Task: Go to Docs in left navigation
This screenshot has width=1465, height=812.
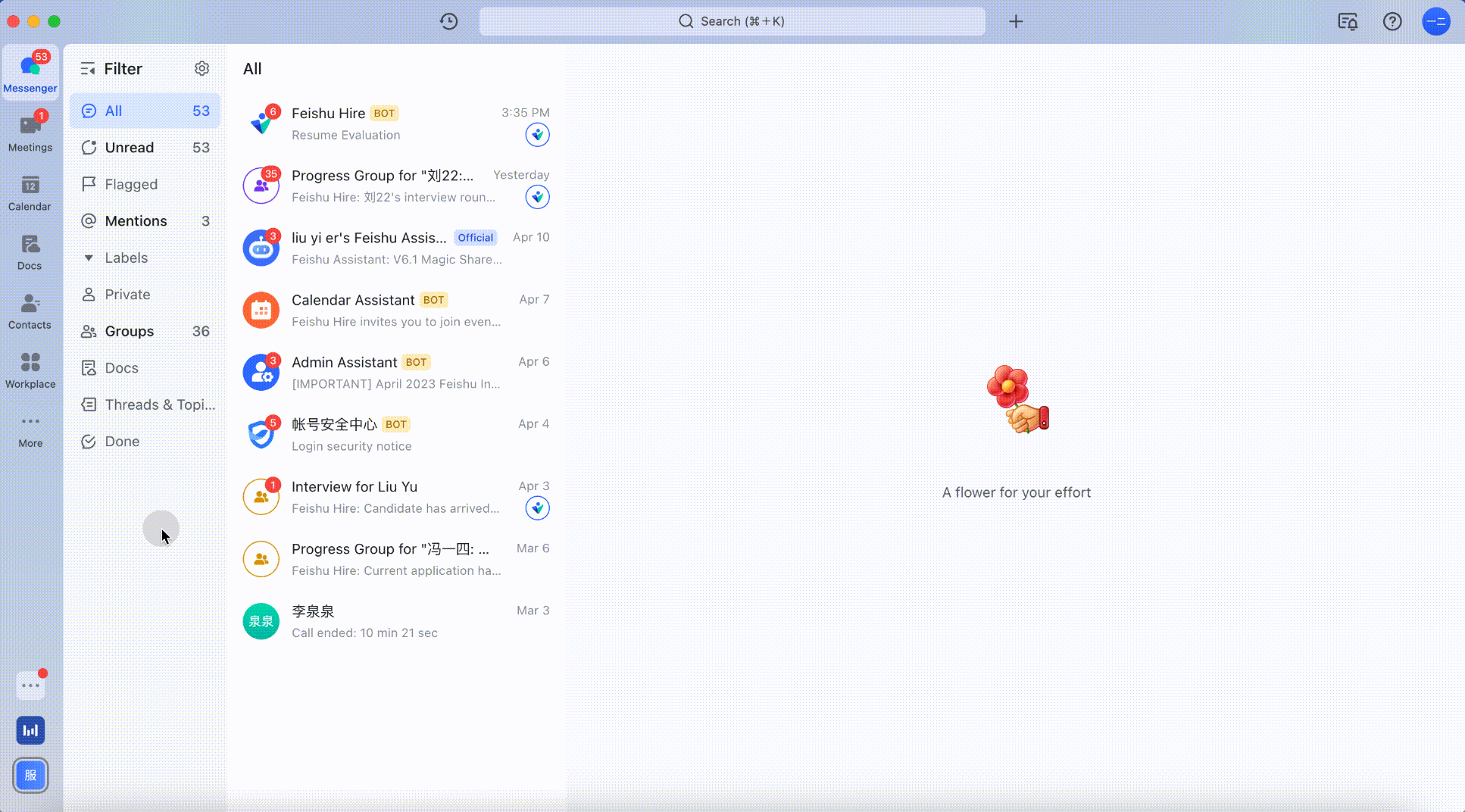Action: click(x=30, y=251)
